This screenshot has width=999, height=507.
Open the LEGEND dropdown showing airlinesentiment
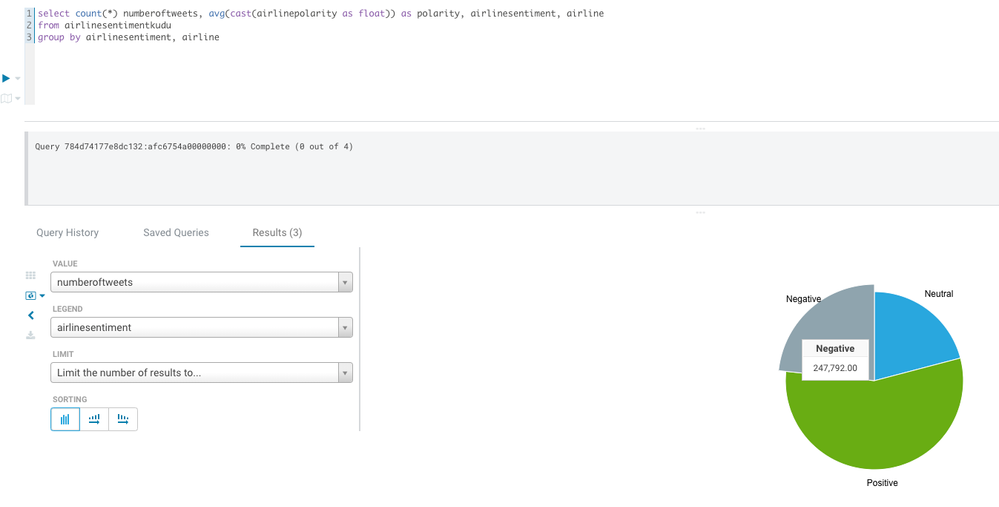coord(201,327)
